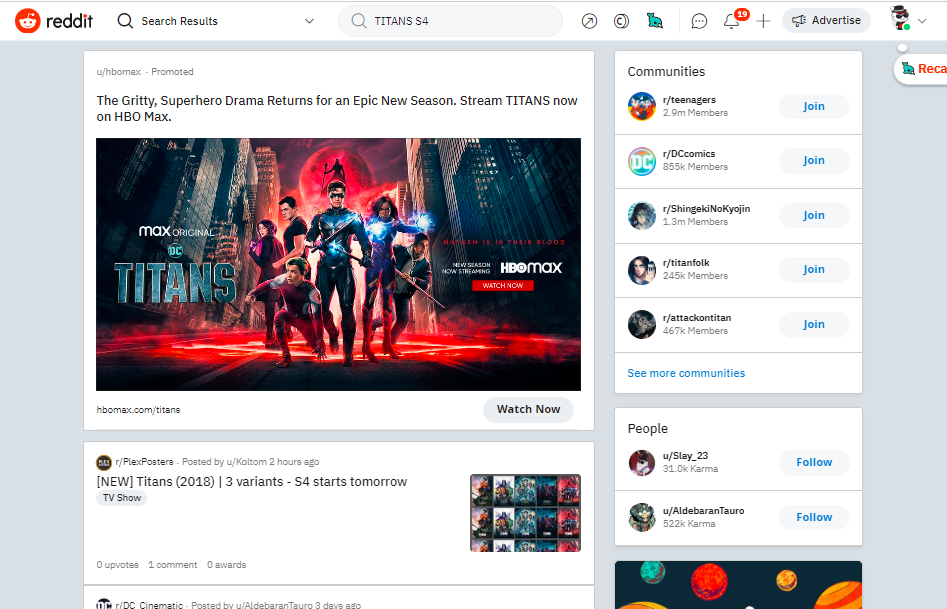The height and width of the screenshot is (609, 947).
Task: Open u/hbomax promoted user link
Action: [118, 72]
